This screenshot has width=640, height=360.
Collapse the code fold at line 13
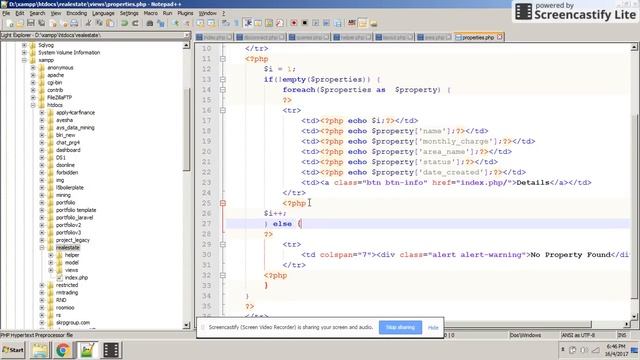(222, 79)
